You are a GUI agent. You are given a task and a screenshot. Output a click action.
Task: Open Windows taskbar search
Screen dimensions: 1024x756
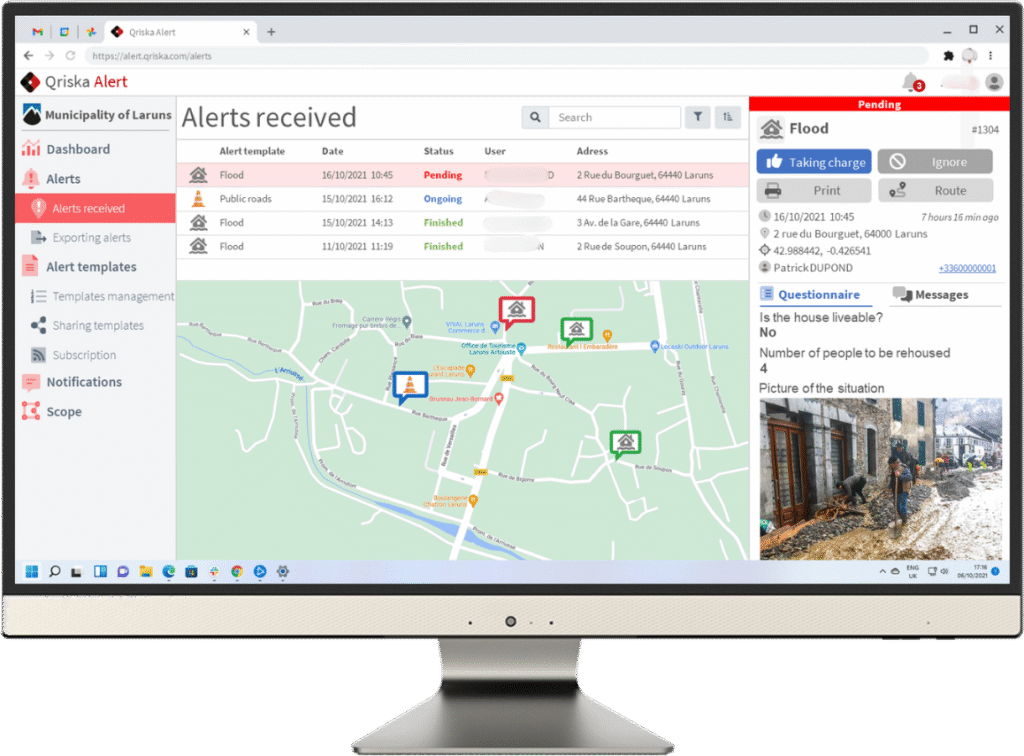(55, 572)
